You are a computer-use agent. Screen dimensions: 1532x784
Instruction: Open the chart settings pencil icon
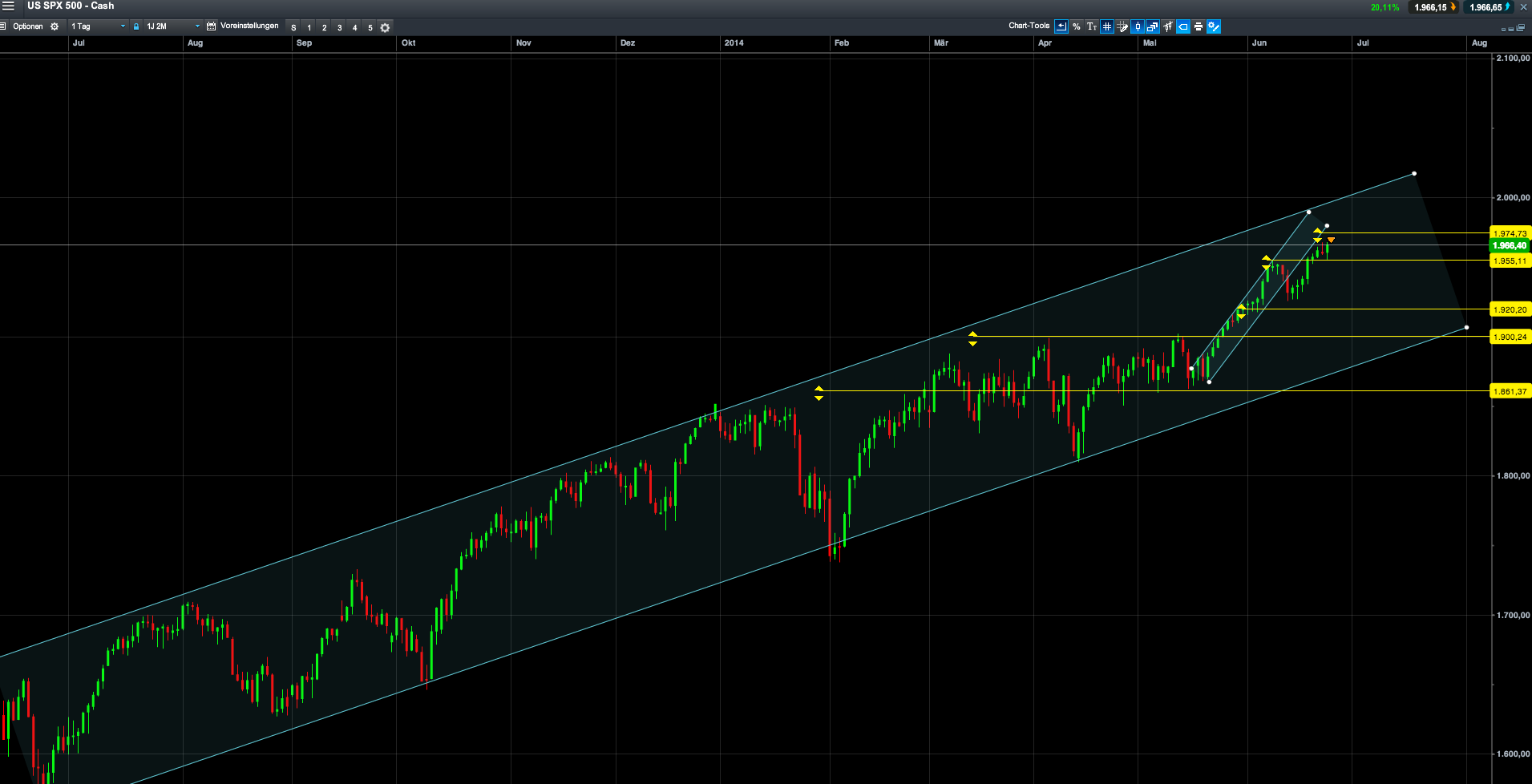[1214, 26]
